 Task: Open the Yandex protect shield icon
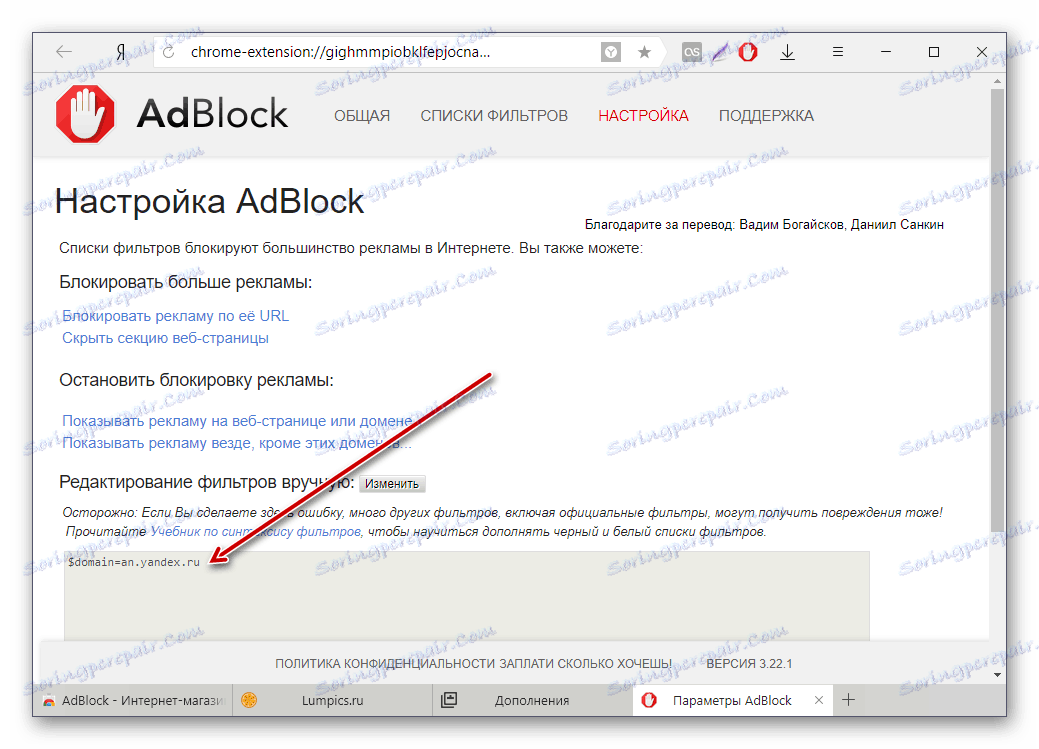click(x=611, y=52)
